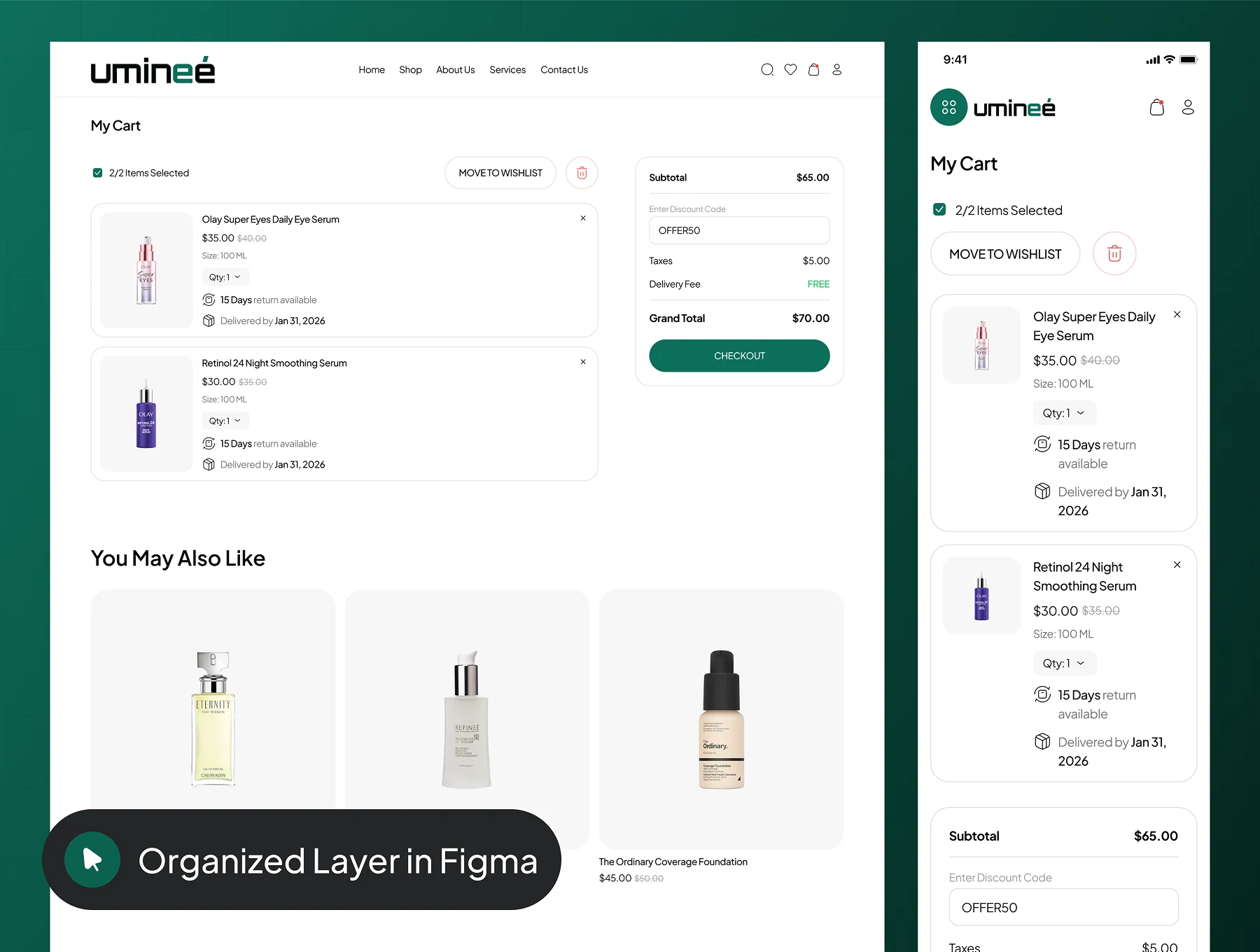Open Qty dropdown for mobile Olay Super Eyes
This screenshot has height=952, width=1260.
[1065, 413]
